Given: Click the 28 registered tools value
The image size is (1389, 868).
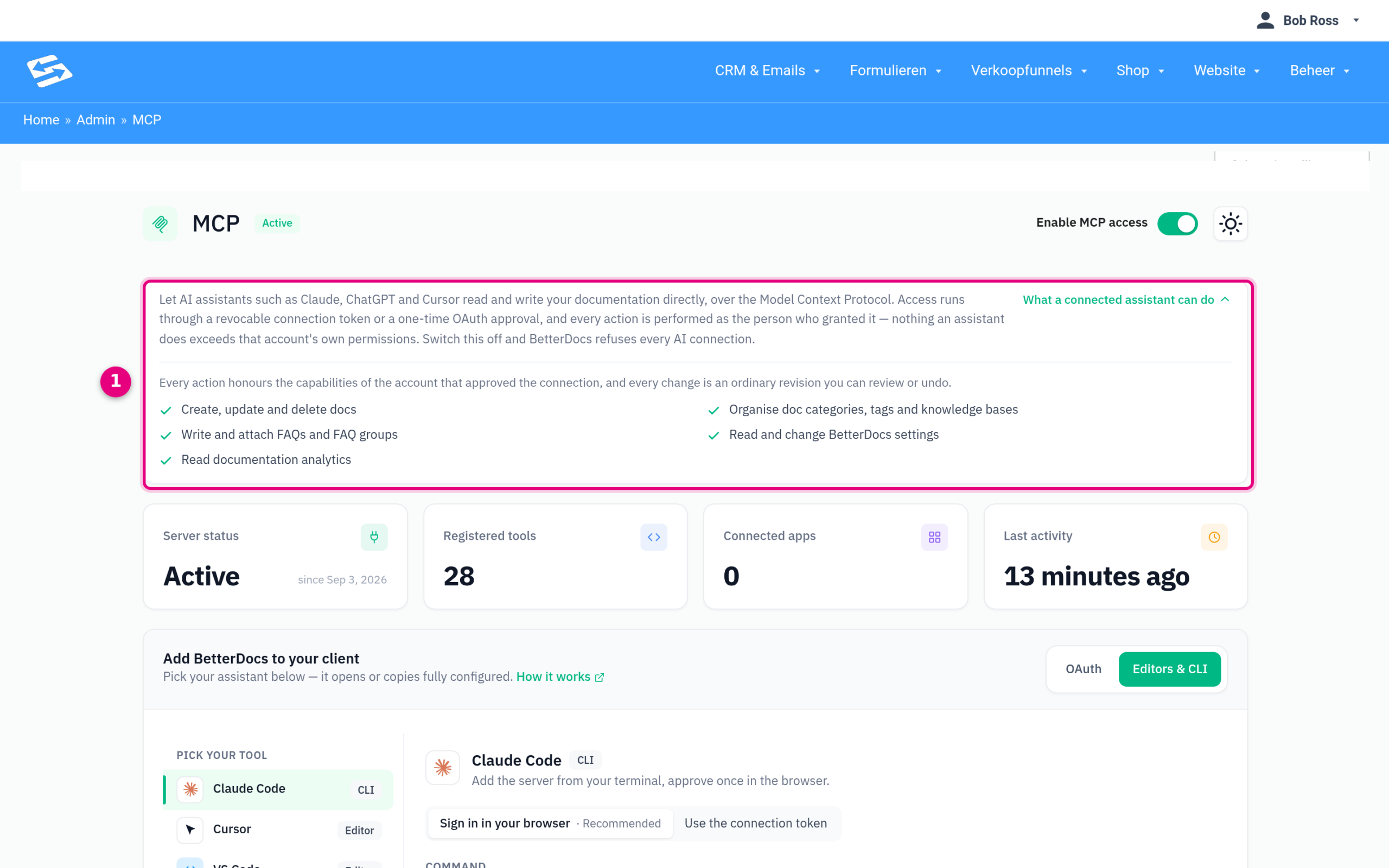Looking at the screenshot, I should click(x=459, y=576).
